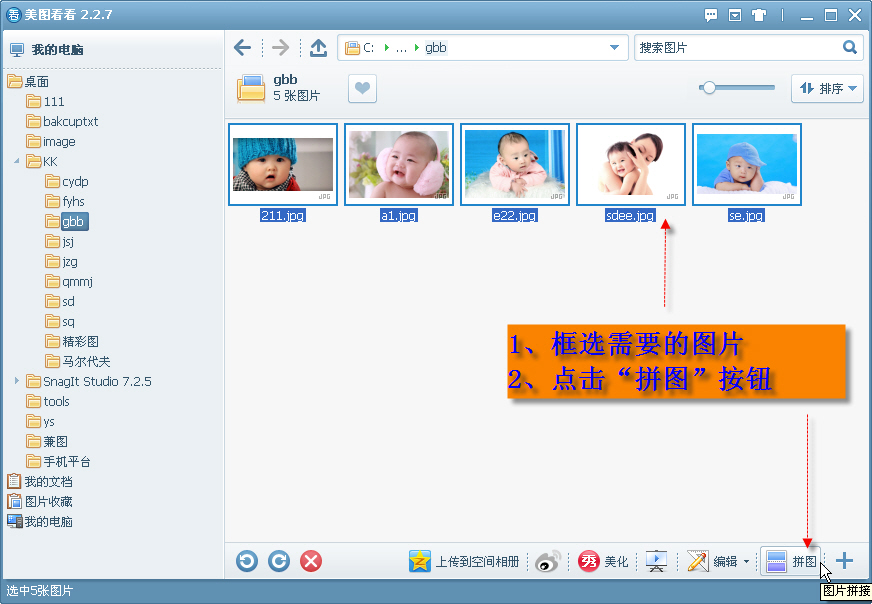Image resolution: width=872 pixels, height=604 pixels.
Task: Open the address path dropdown
Action: coord(614,47)
